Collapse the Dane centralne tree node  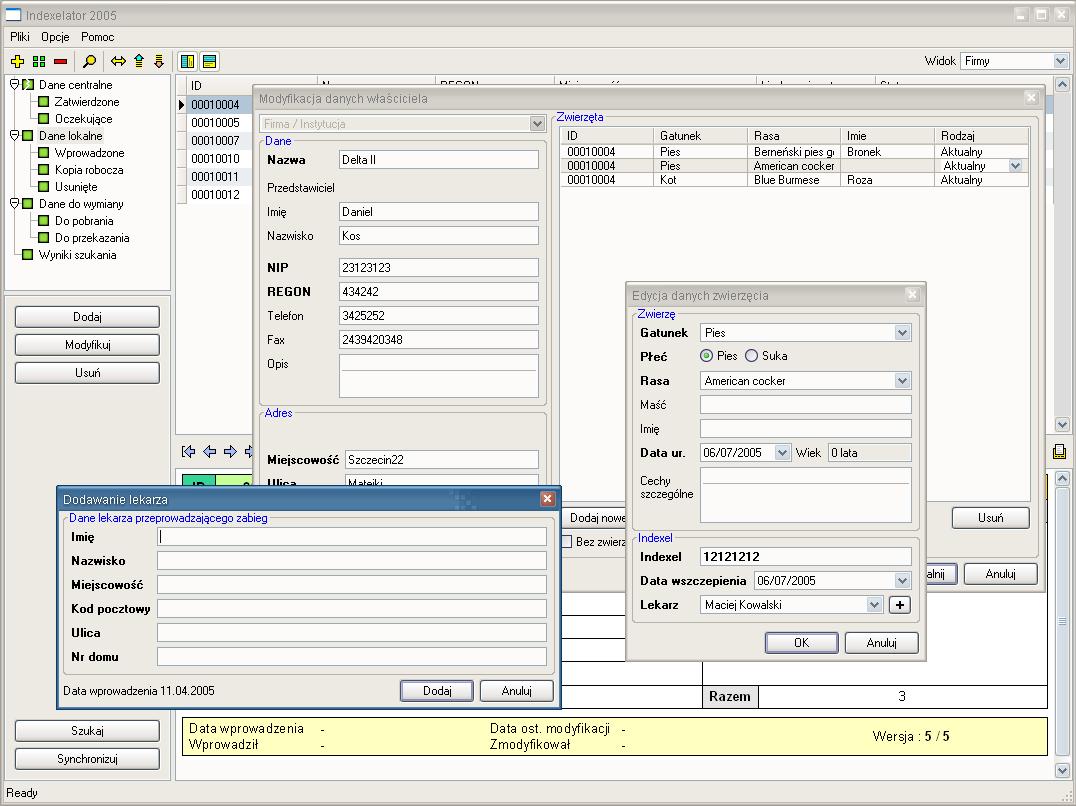12,85
